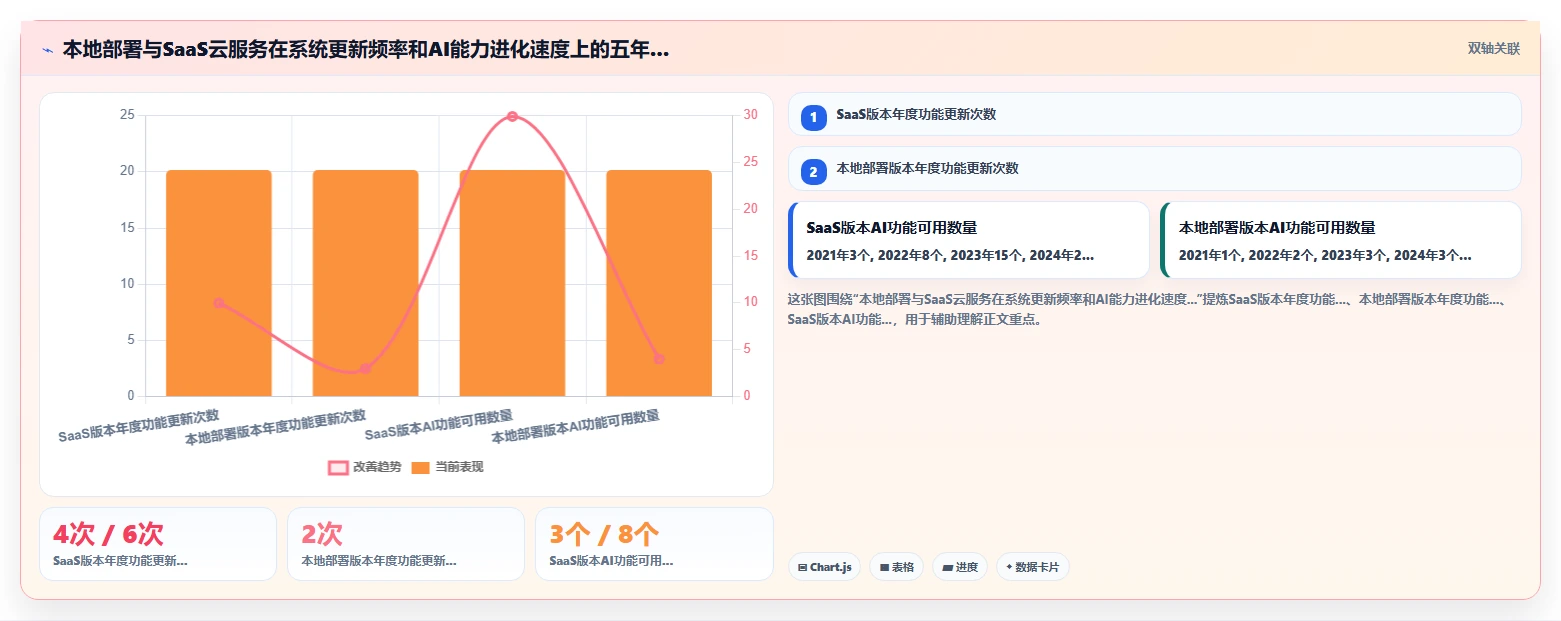The image size is (1561, 621).
Task: Click the x-axis label 本地部署版本AI功能可用数量
Action: point(575,427)
